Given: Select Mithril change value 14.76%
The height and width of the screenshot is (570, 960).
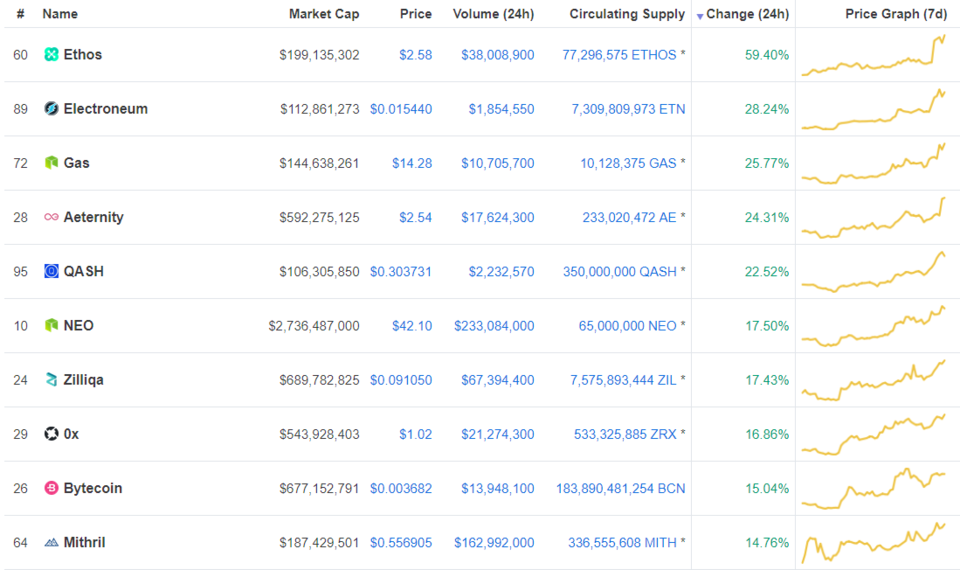Looking at the screenshot, I should tap(767, 542).
